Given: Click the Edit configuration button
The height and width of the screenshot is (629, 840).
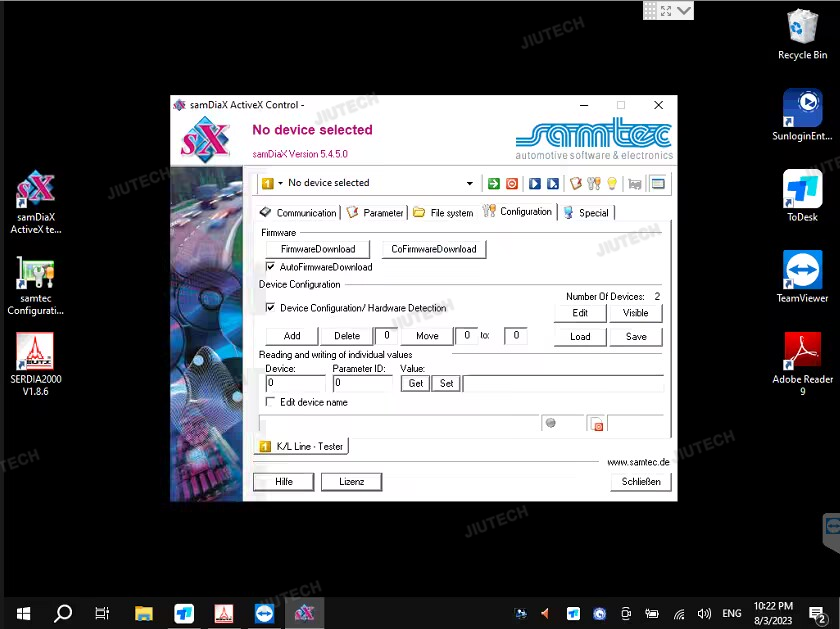Looking at the screenshot, I should click(580, 313).
